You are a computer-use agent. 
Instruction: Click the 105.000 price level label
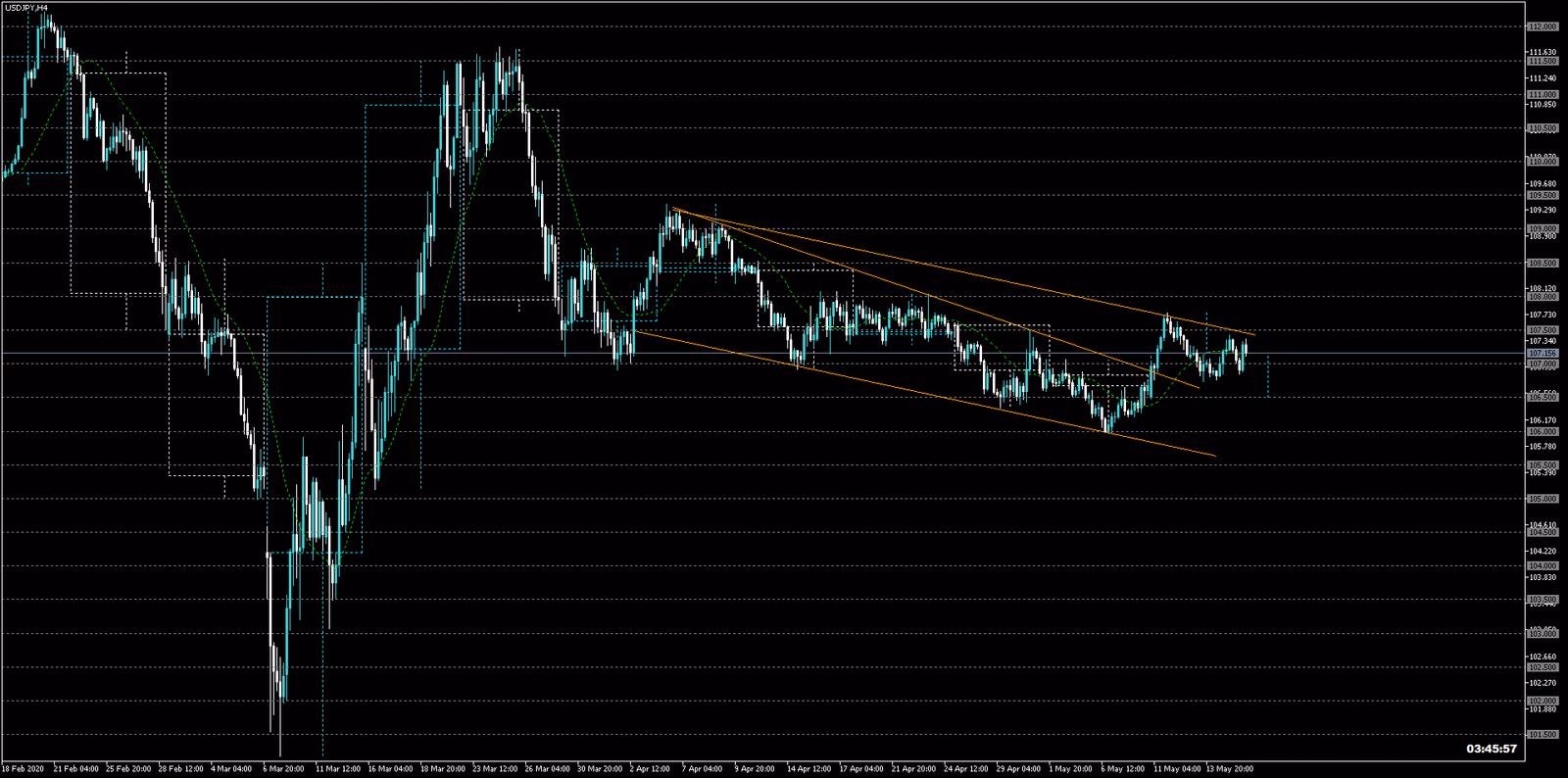tap(1543, 499)
